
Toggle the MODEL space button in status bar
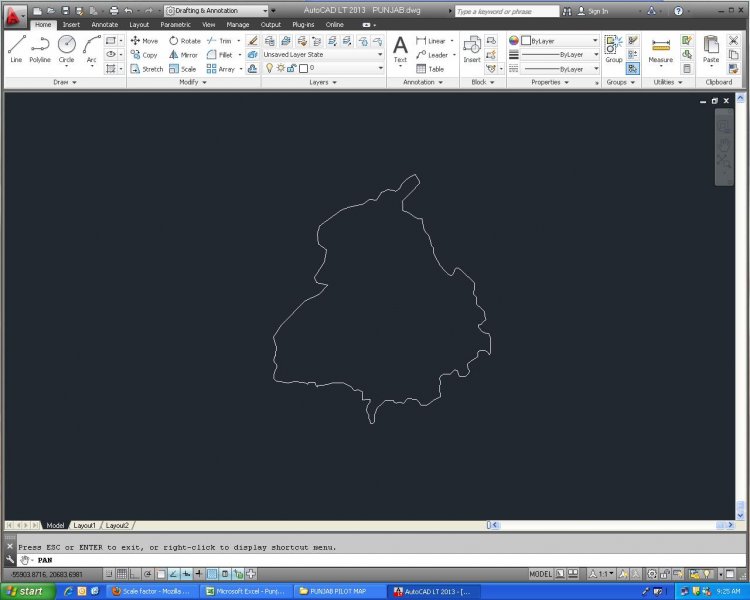[540, 574]
